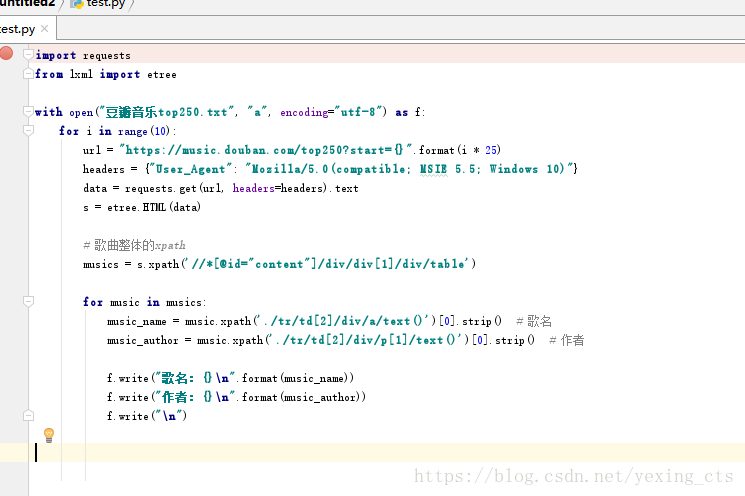
Task: Click the "a" file mode string
Action: click(x=257, y=112)
